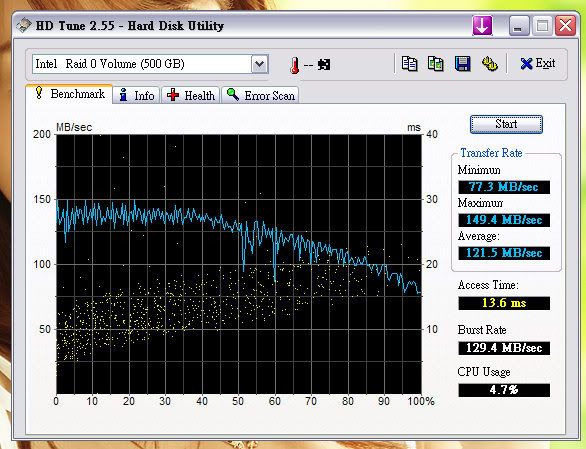
Task: Expand the drive selection dropdown arrow
Action: 259,64
